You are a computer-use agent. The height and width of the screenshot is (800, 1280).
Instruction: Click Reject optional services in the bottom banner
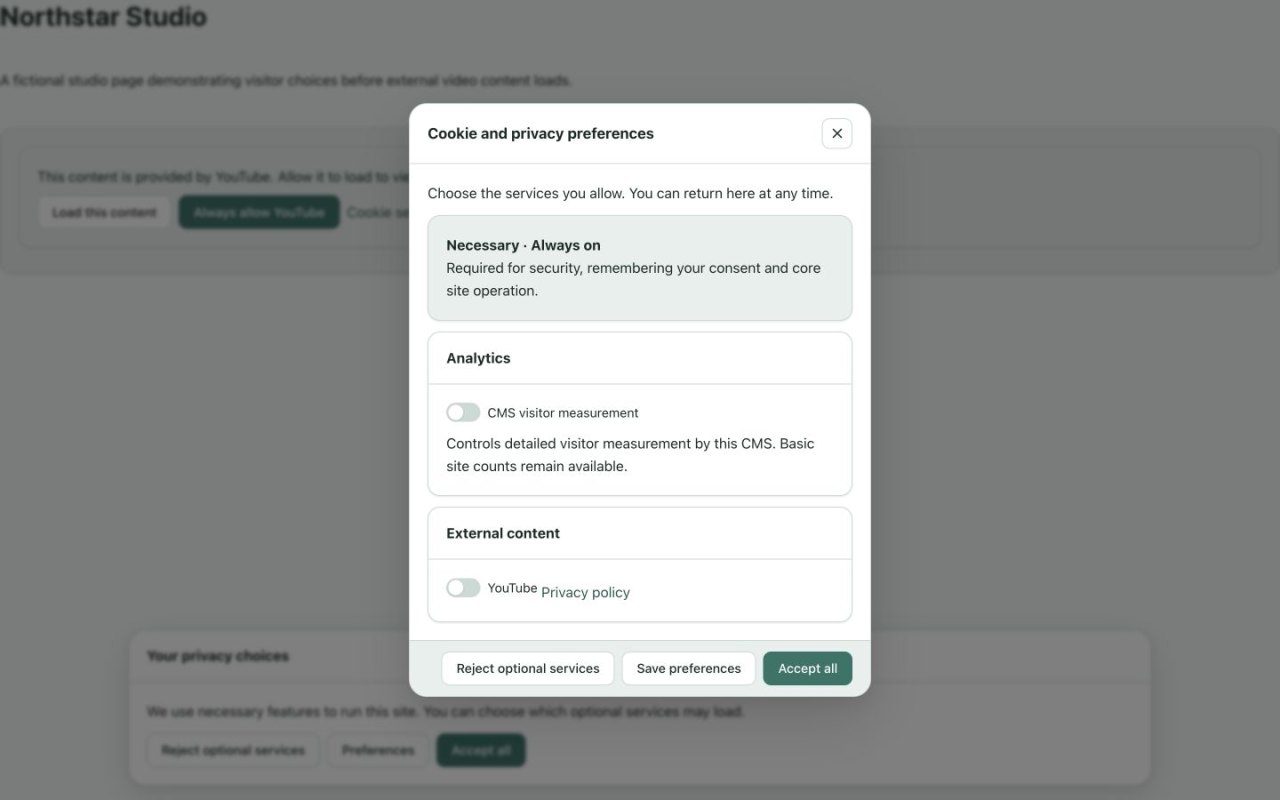click(x=233, y=750)
